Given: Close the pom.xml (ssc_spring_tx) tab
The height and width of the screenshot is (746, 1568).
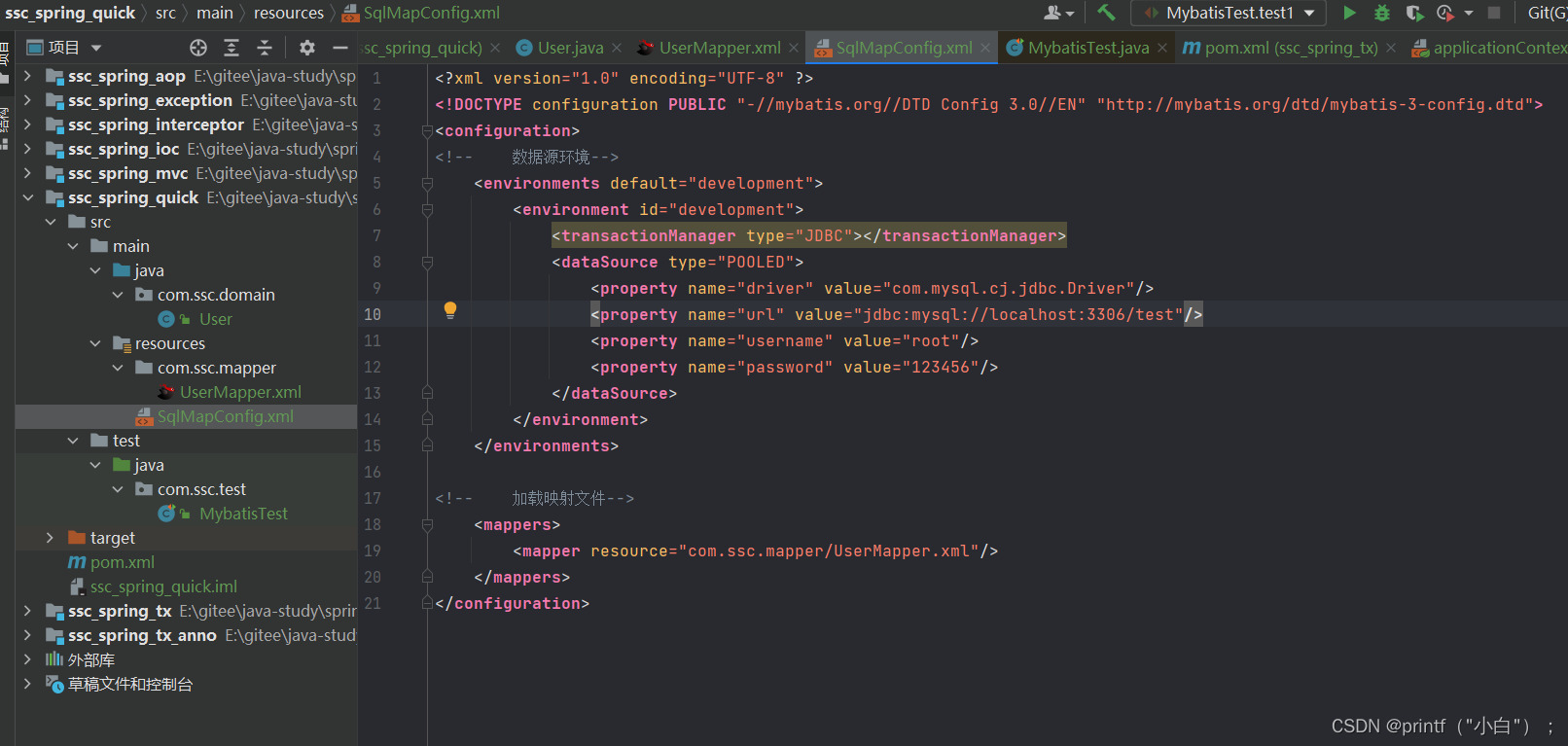Looking at the screenshot, I should point(1391,48).
